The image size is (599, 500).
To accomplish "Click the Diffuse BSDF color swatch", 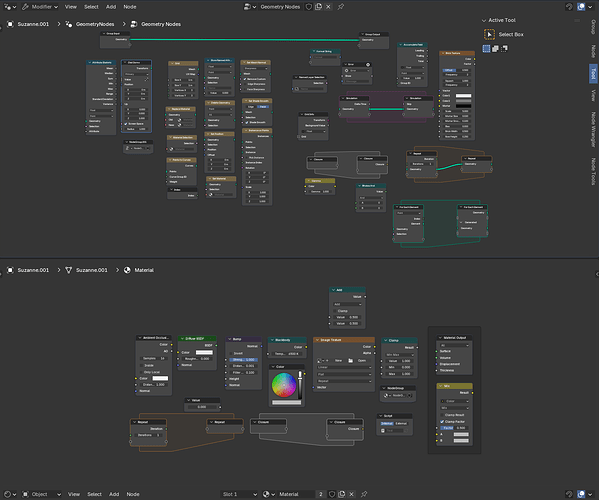I will click(x=204, y=353).
